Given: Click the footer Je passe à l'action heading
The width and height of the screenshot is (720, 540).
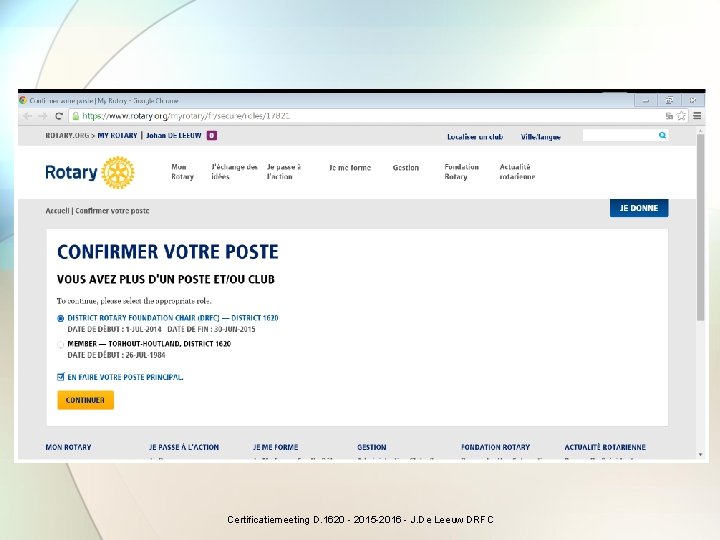Looking at the screenshot, I should [x=184, y=447].
